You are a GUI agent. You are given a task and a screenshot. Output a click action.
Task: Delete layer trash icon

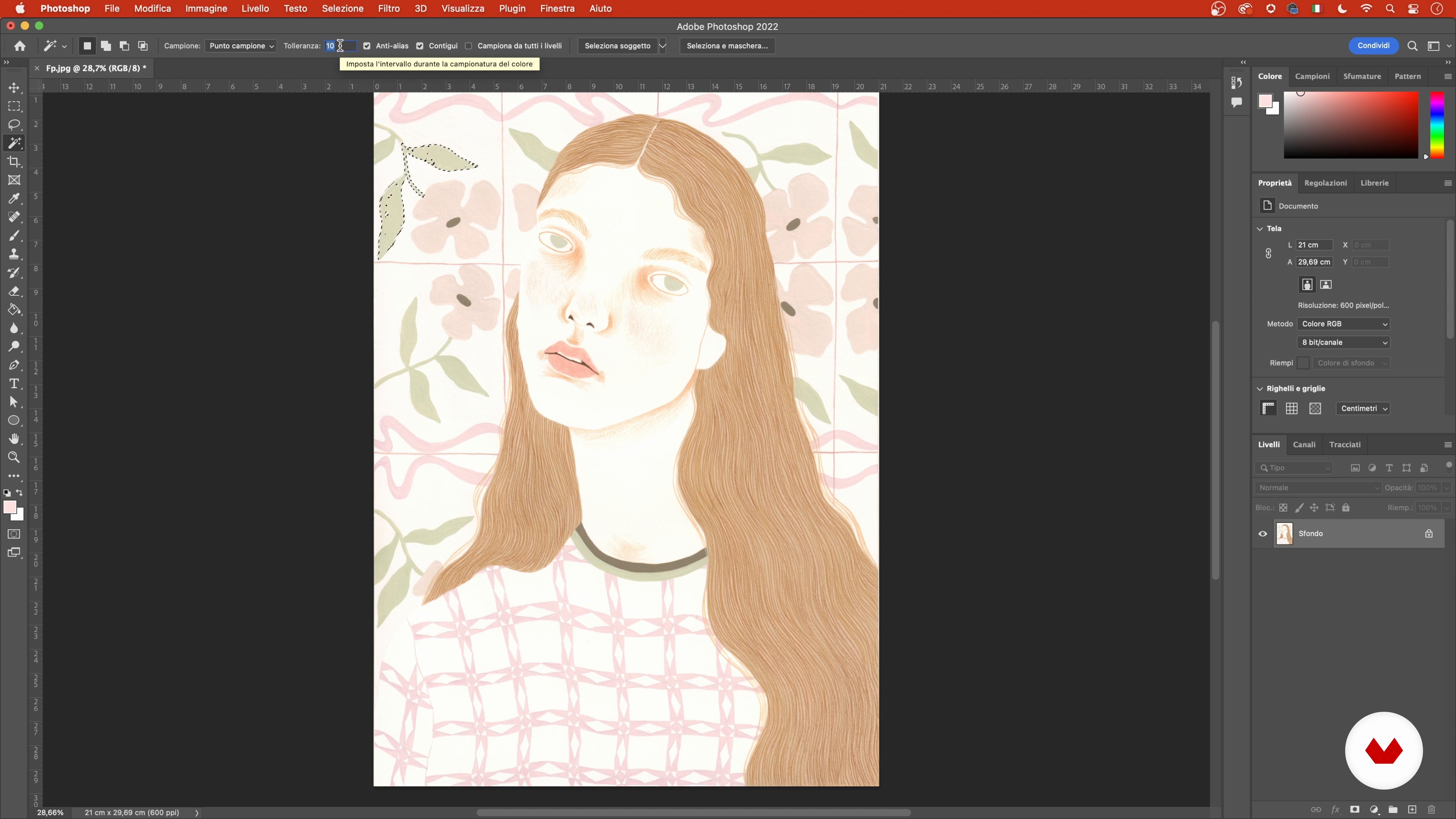pyautogui.click(x=1431, y=810)
